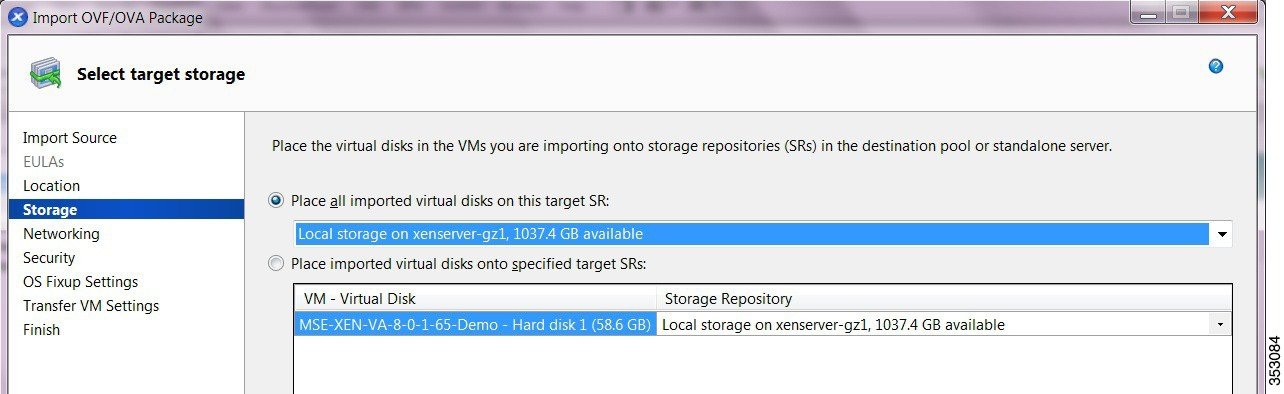Open the target SR dropdown arrow

tap(1222, 234)
